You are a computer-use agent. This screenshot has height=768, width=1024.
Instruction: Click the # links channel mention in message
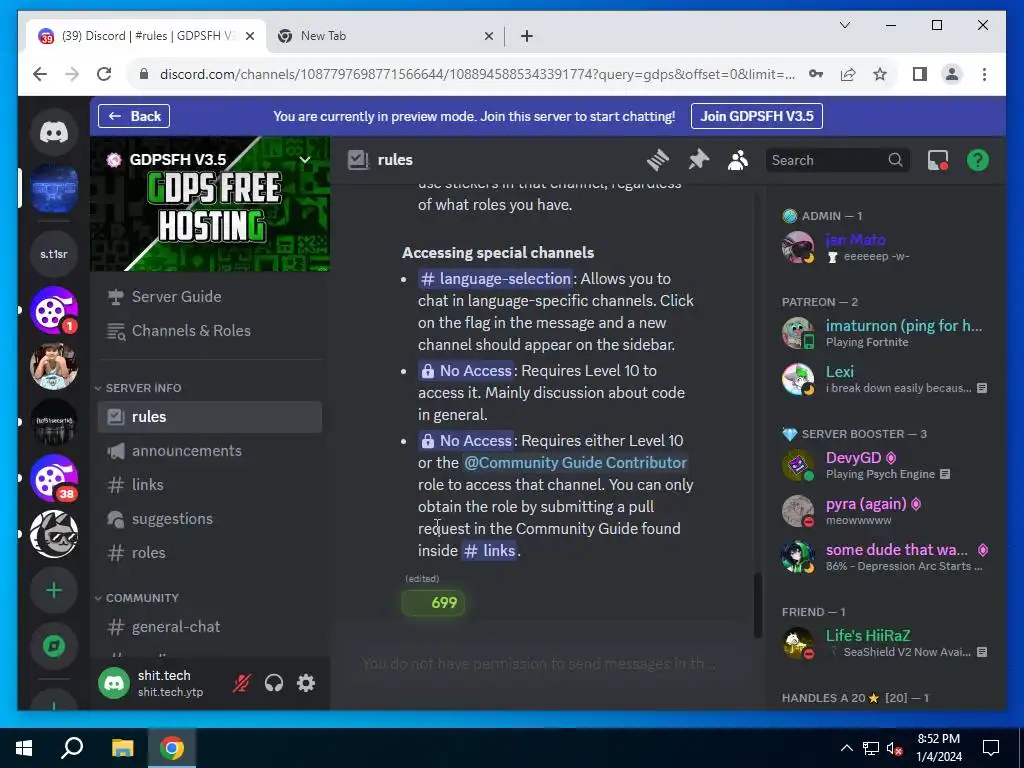click(x=490, y=551)
